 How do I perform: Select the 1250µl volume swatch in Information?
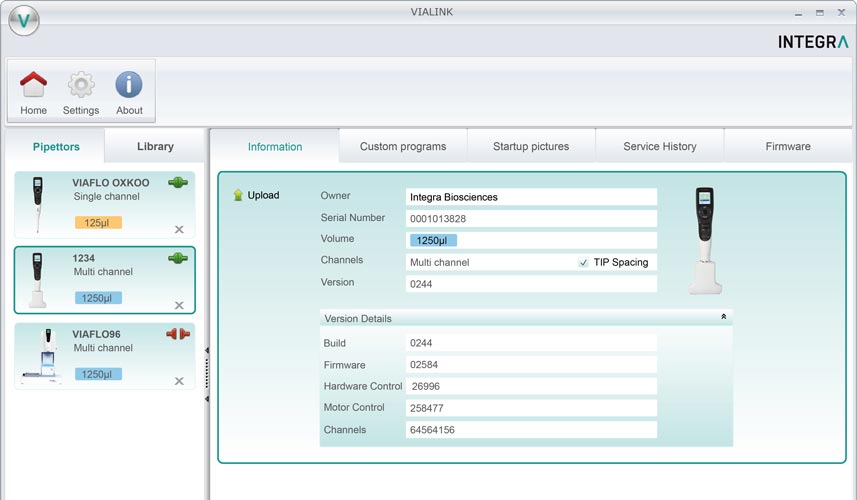click(433, 240)
